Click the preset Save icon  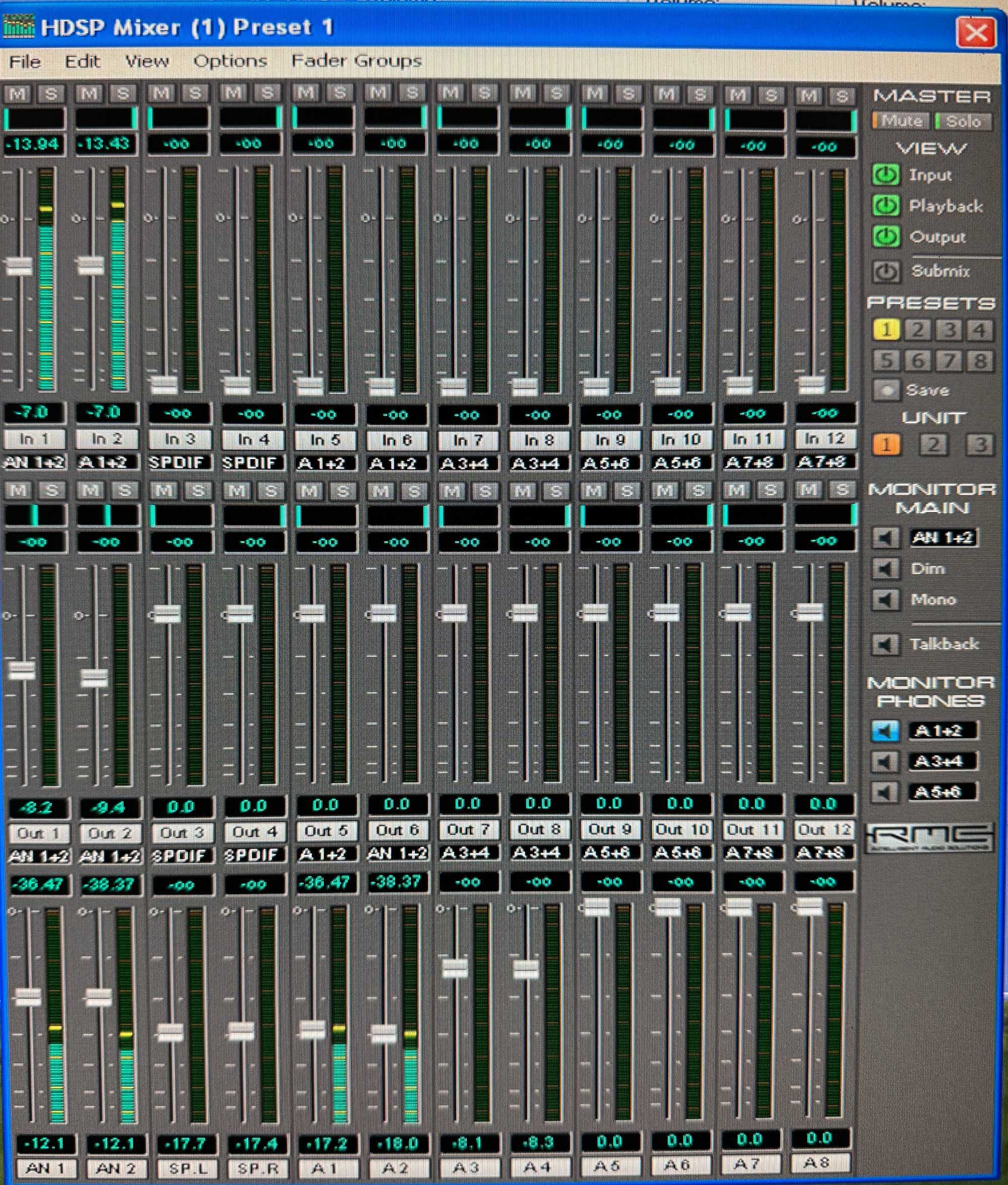click(x=887, y=390)
